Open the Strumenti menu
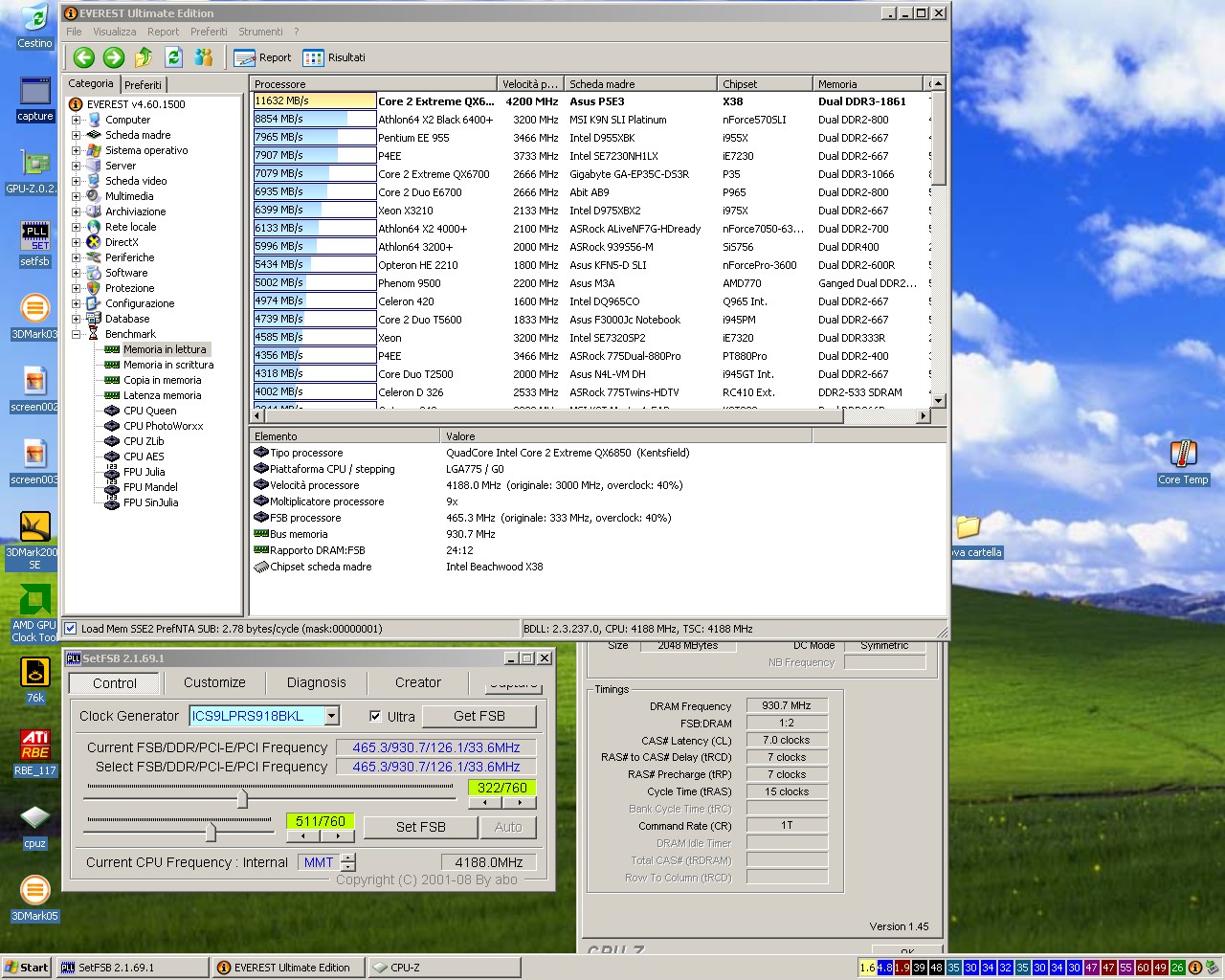Image resolution: width=1225 pixels, height=980 pixels. [261, 32]
